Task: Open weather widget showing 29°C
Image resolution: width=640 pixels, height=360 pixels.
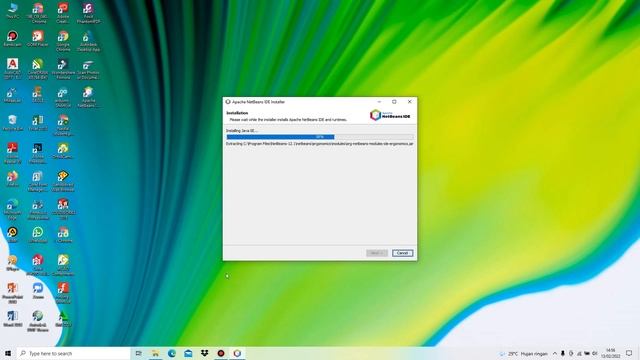Action: click(524, 353)
